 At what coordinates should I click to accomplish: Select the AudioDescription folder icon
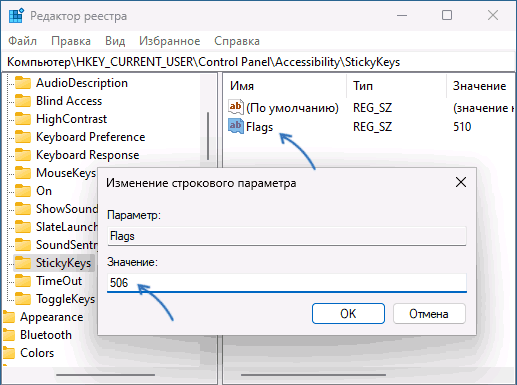23,83
